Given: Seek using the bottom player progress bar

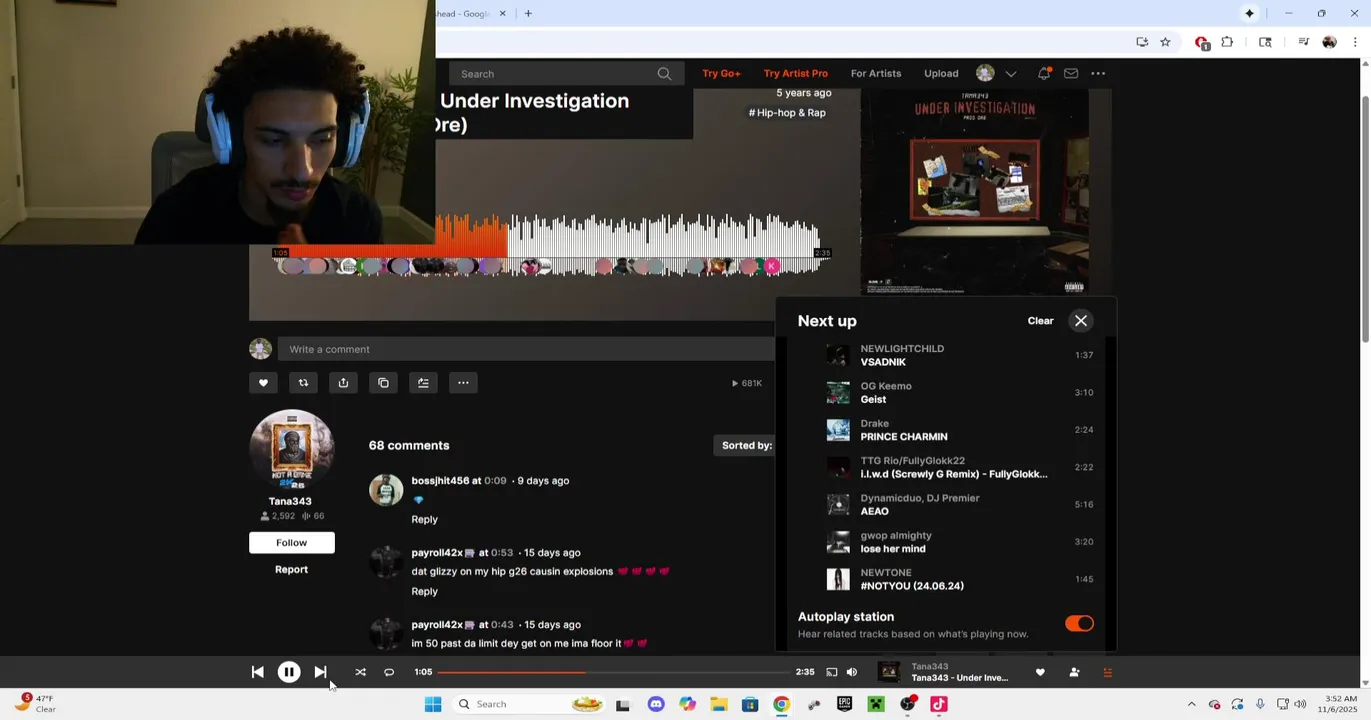Looking at the screenshot, I should [x=612, y=672].
